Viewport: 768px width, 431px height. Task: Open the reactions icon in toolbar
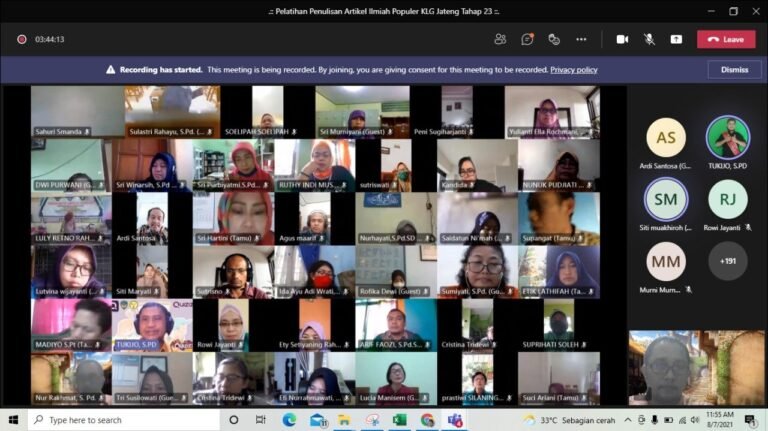[x=554, y=39]
